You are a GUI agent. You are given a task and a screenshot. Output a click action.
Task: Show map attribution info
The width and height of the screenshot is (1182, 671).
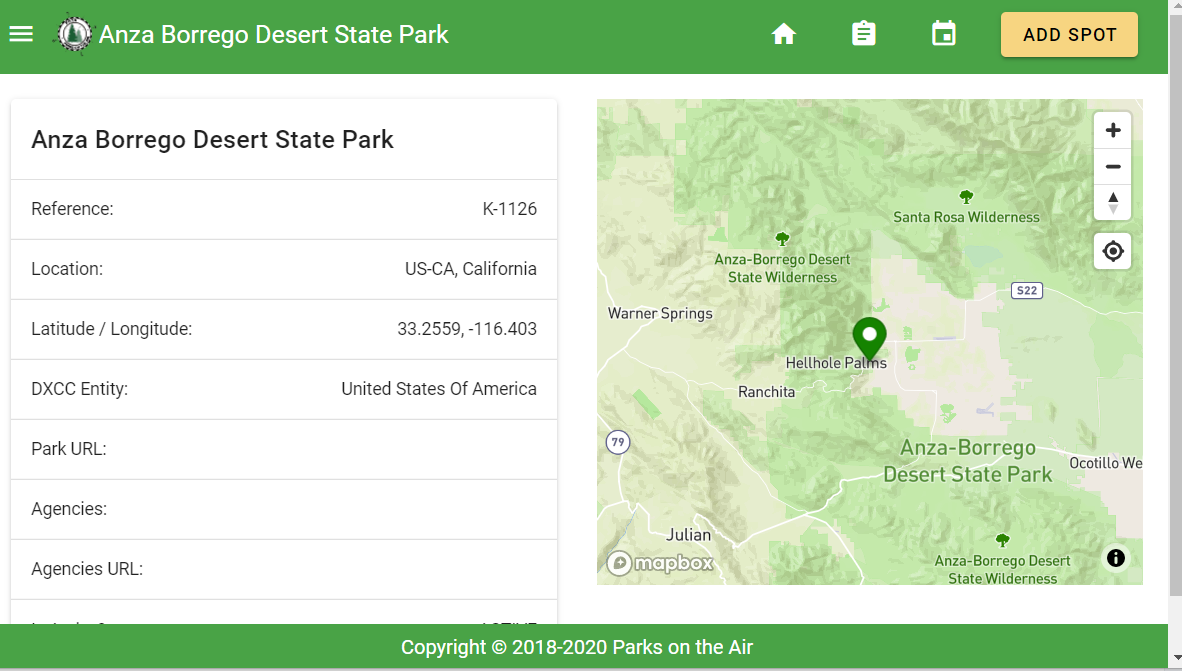(1116, 558)
